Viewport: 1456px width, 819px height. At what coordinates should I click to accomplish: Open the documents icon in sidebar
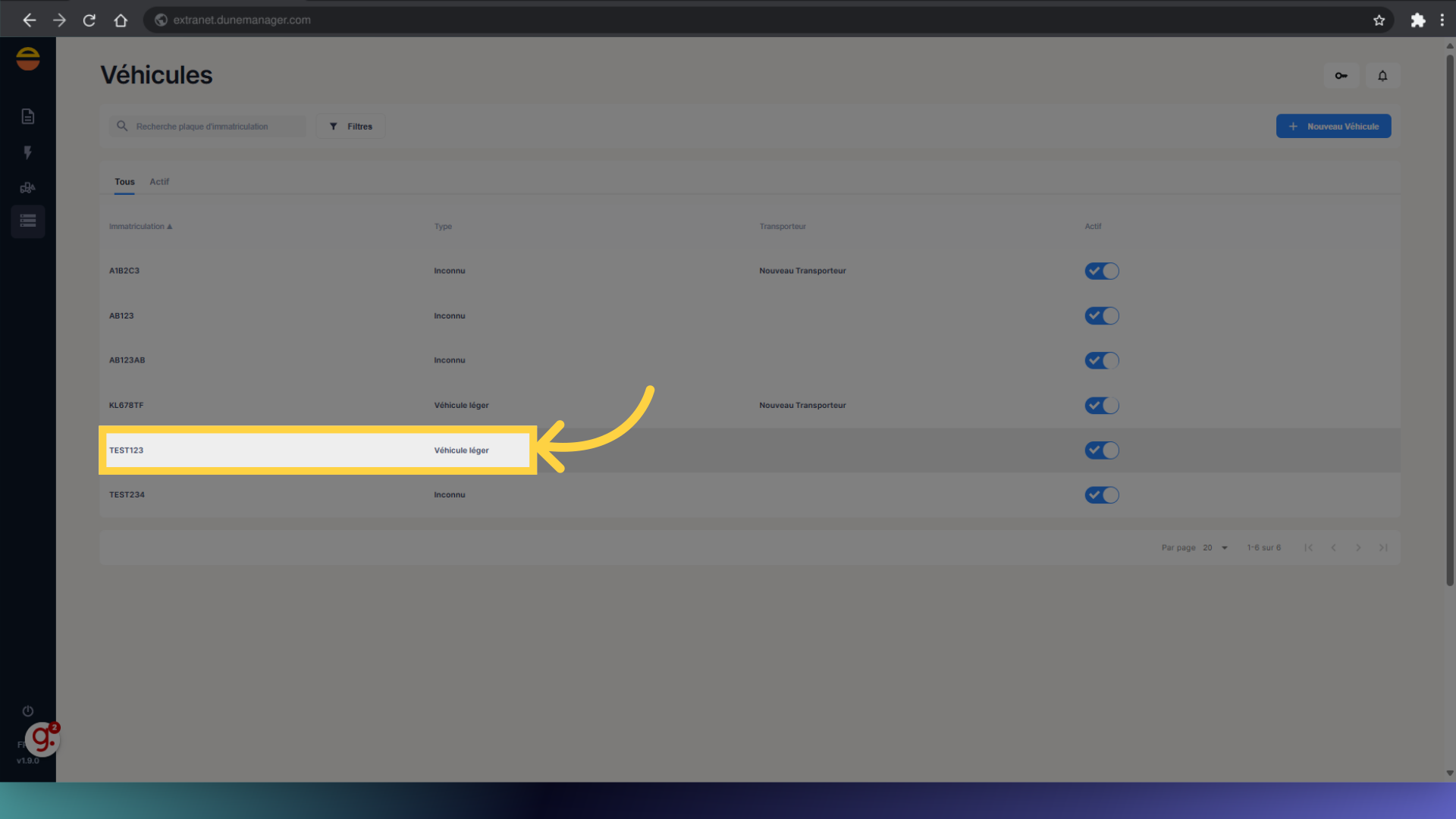(x=28, y=116)
